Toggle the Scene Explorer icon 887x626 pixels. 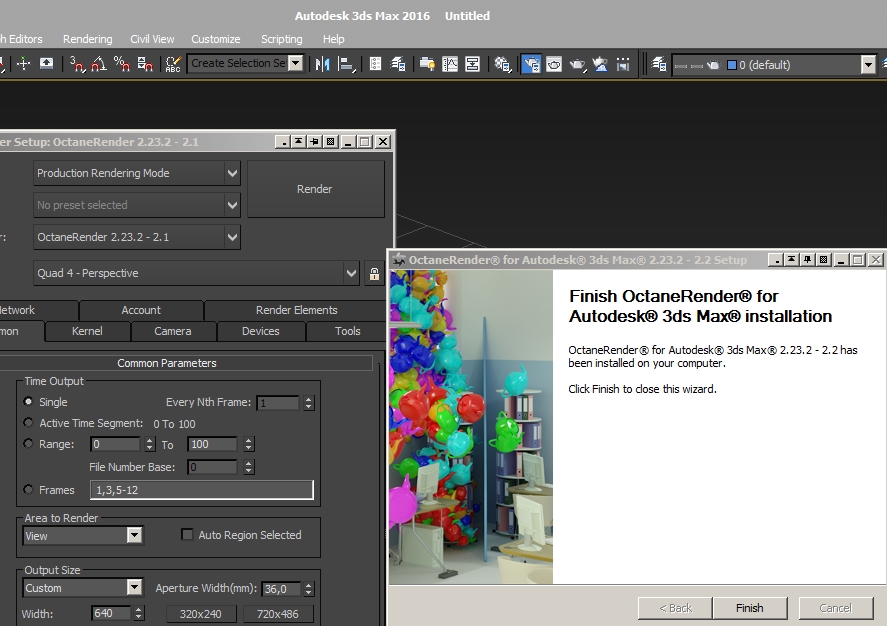click(x=375, y=64)
